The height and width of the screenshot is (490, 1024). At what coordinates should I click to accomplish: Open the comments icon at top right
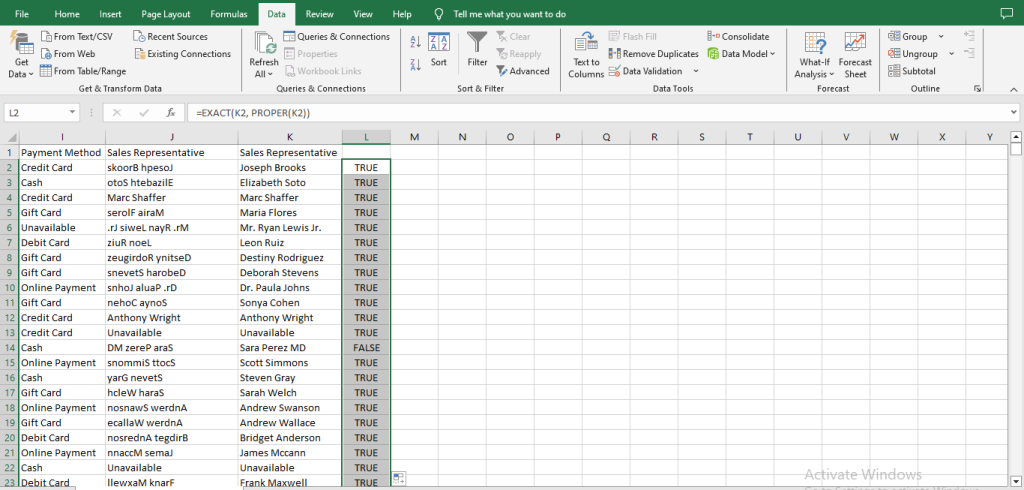pos(1006,13)
